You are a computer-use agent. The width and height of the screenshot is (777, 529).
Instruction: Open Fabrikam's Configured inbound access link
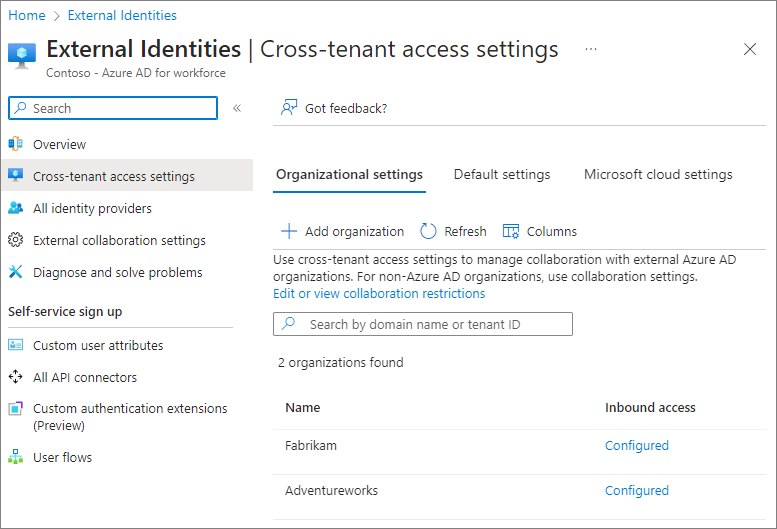[x=636, y=446]
